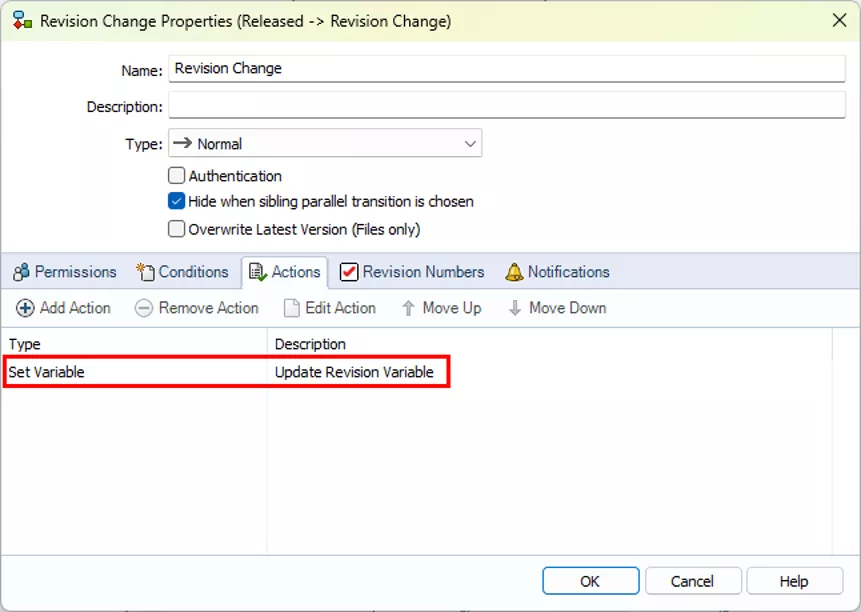Click the Remove Action minus icon
Screen dimensions: 861x612
tap(144, 308)
